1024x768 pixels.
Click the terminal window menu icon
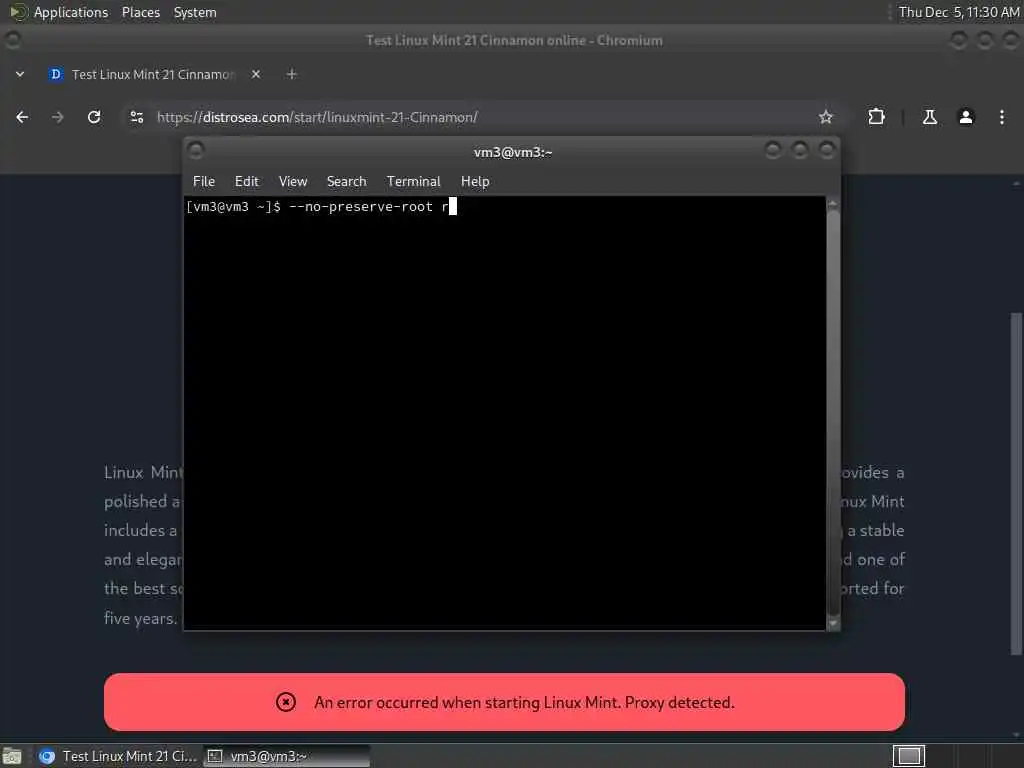pos(195,151)
